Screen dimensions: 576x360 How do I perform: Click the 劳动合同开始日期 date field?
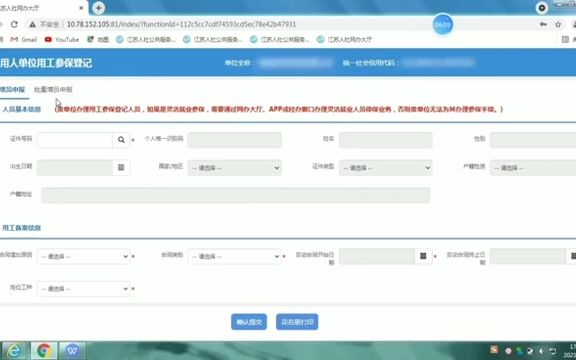pos(377,256)
